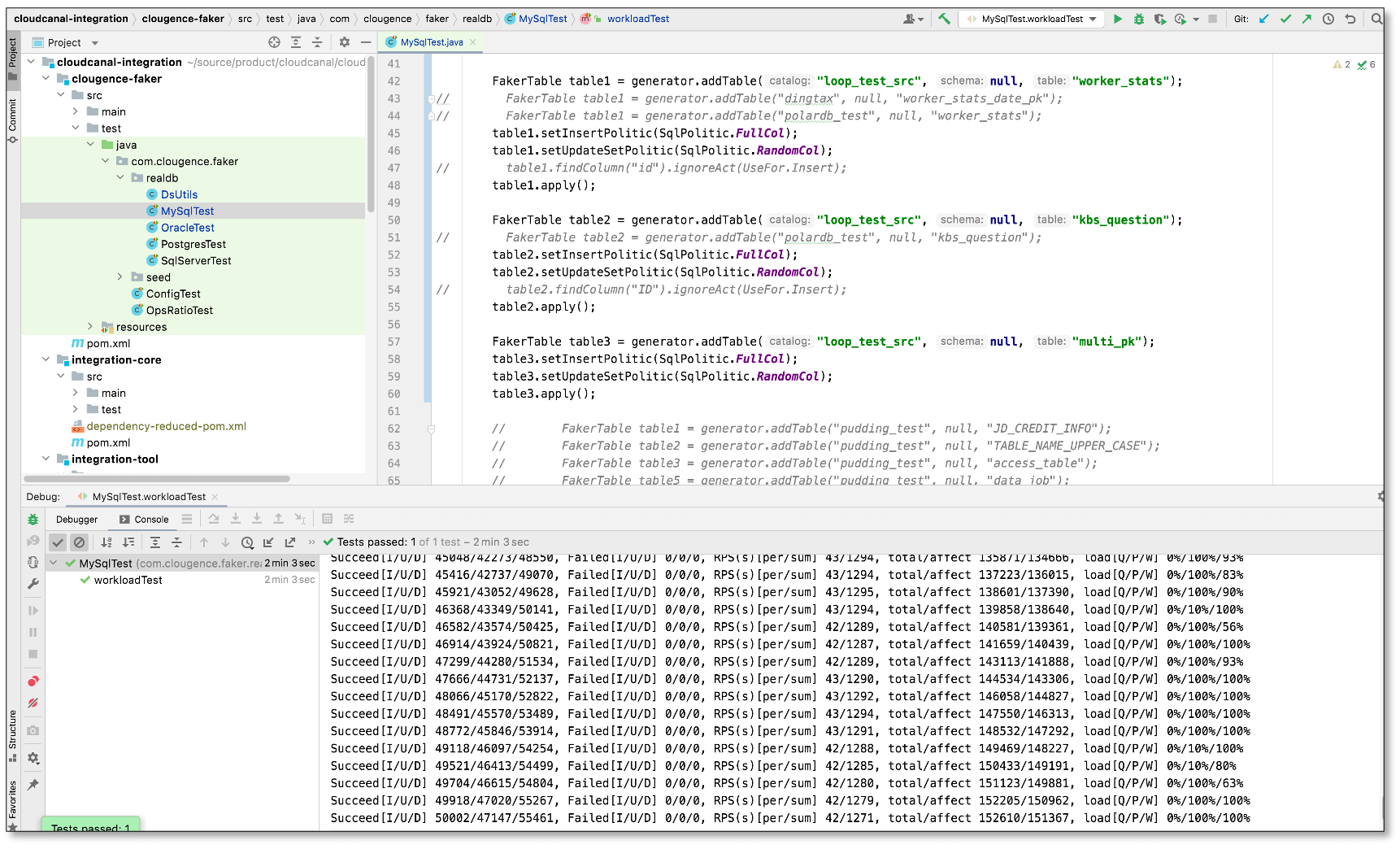This screenshot has width=1400, height=849.
Task: Collapse the integration-core module node
Action: coord(46,359)
